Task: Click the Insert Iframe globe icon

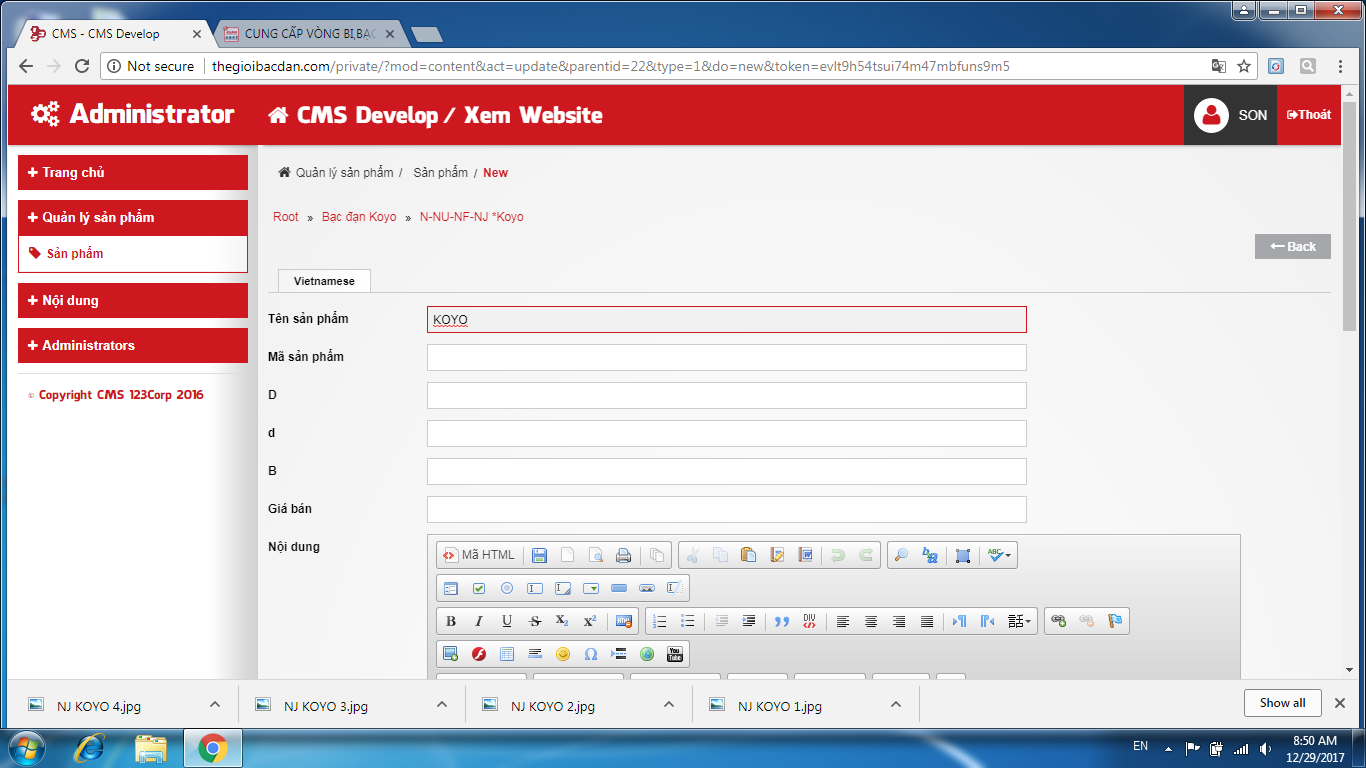Action: point(647,654)
